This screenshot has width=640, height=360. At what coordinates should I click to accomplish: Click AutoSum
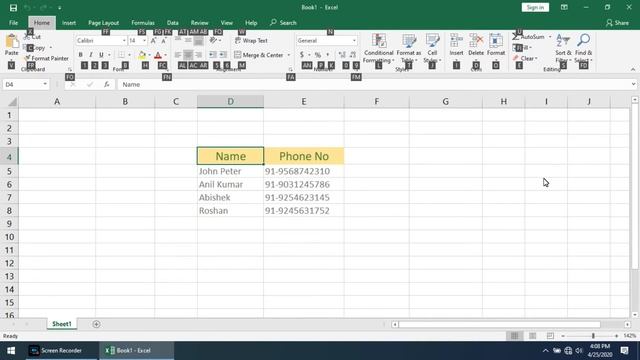pos(529,37)
